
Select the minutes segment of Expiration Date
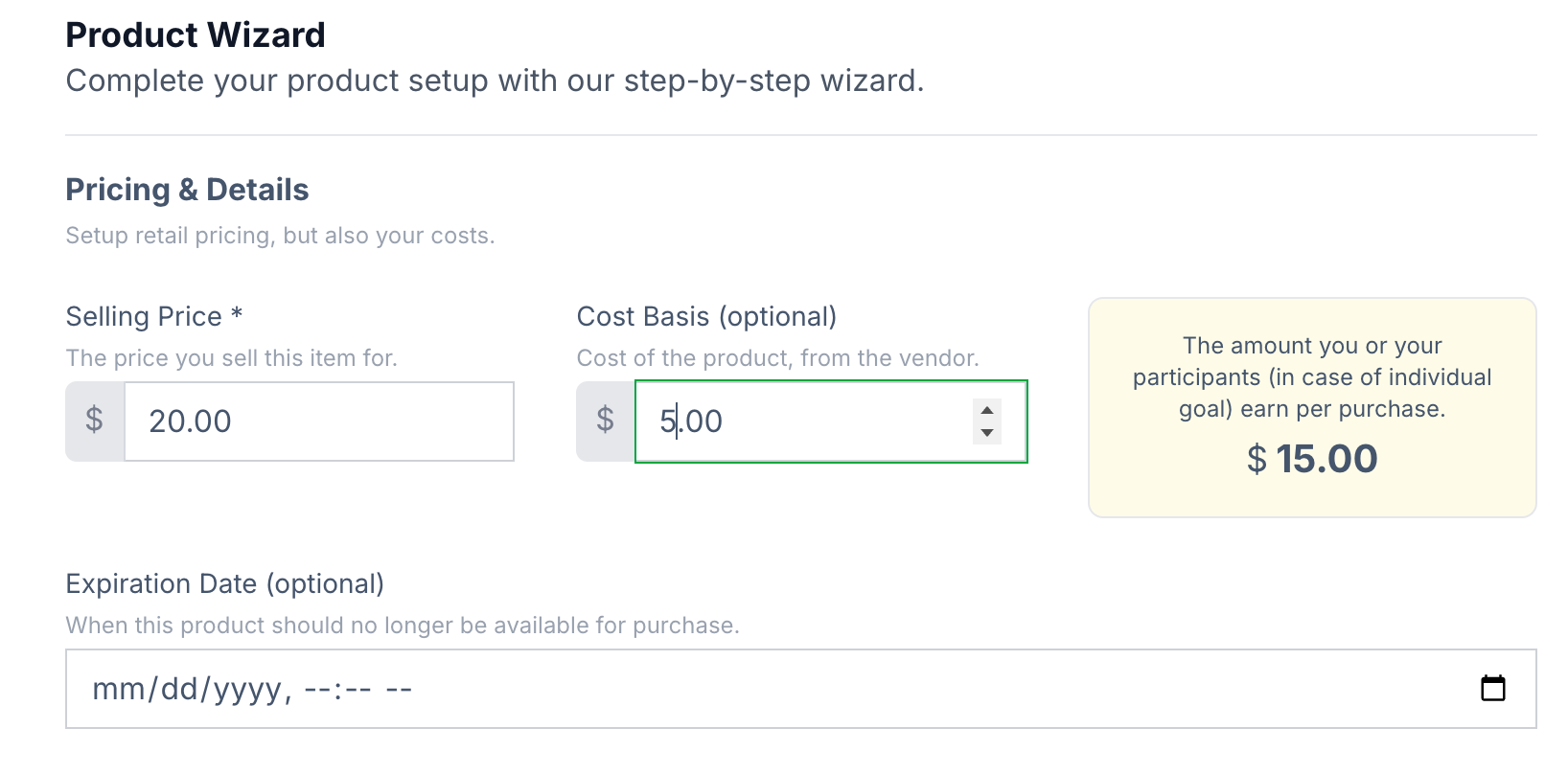[359, 690]
